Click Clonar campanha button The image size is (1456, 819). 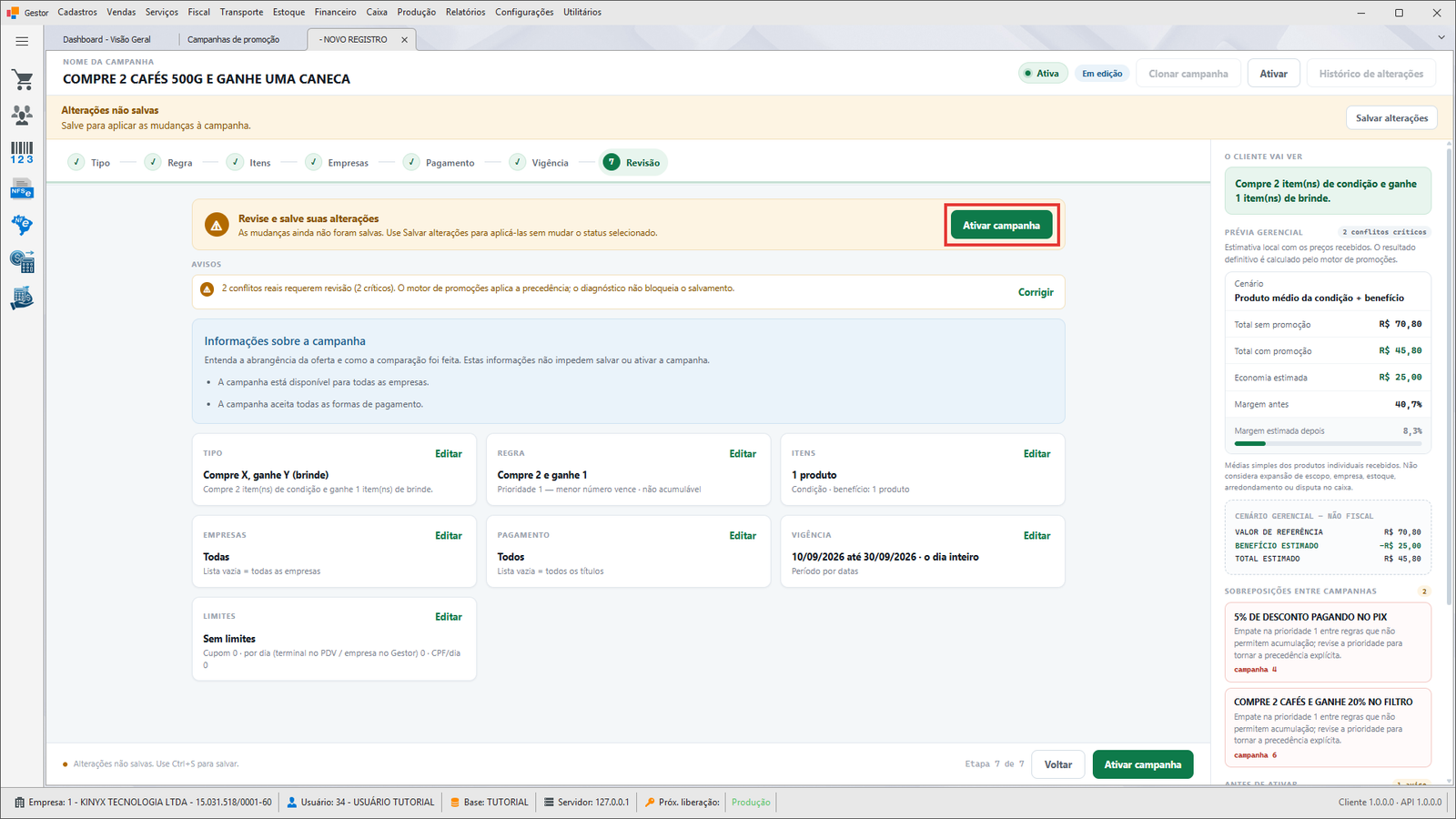tap(1188, 74)
